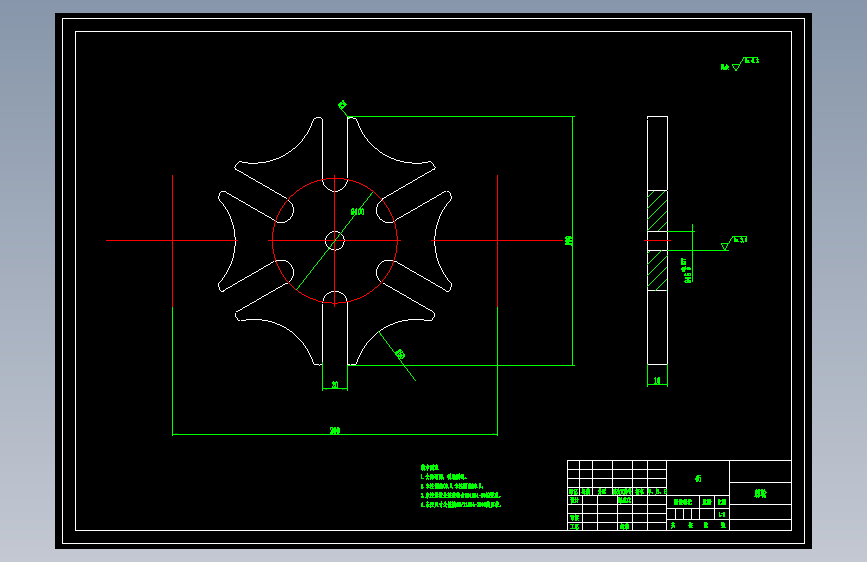Click the part name cell in the title block
The height and width of the screenshot is (562, 867).
pos(760,493)
